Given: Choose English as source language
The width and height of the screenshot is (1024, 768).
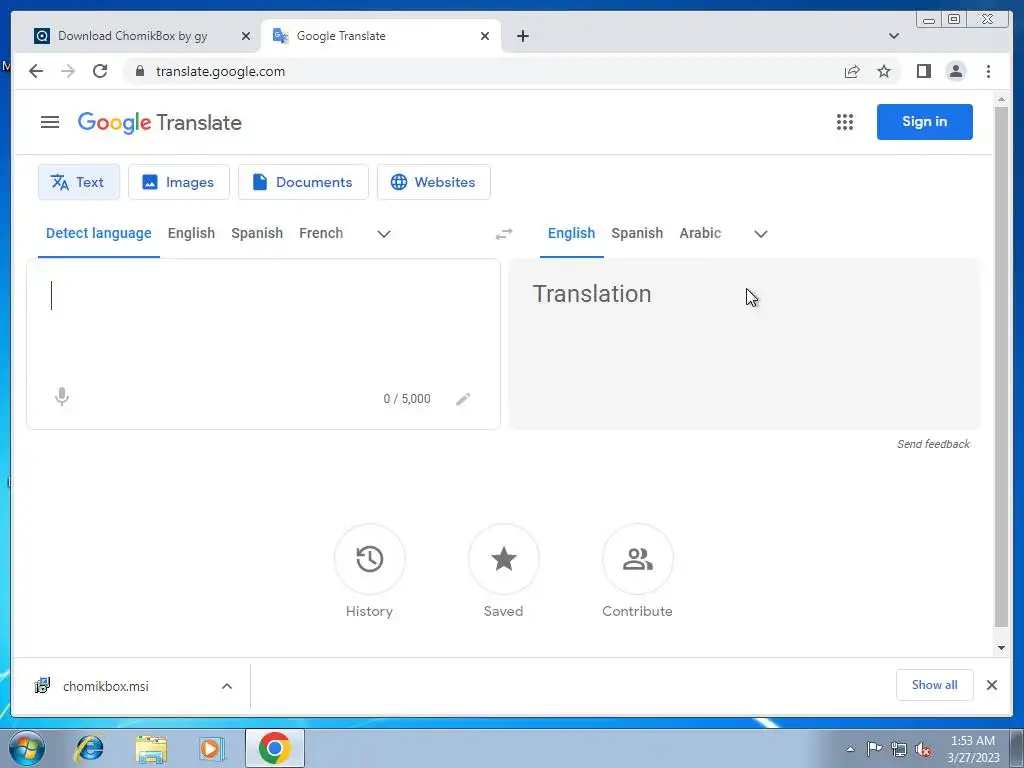Looking at the screenshot, I should (x=191, y=233).
